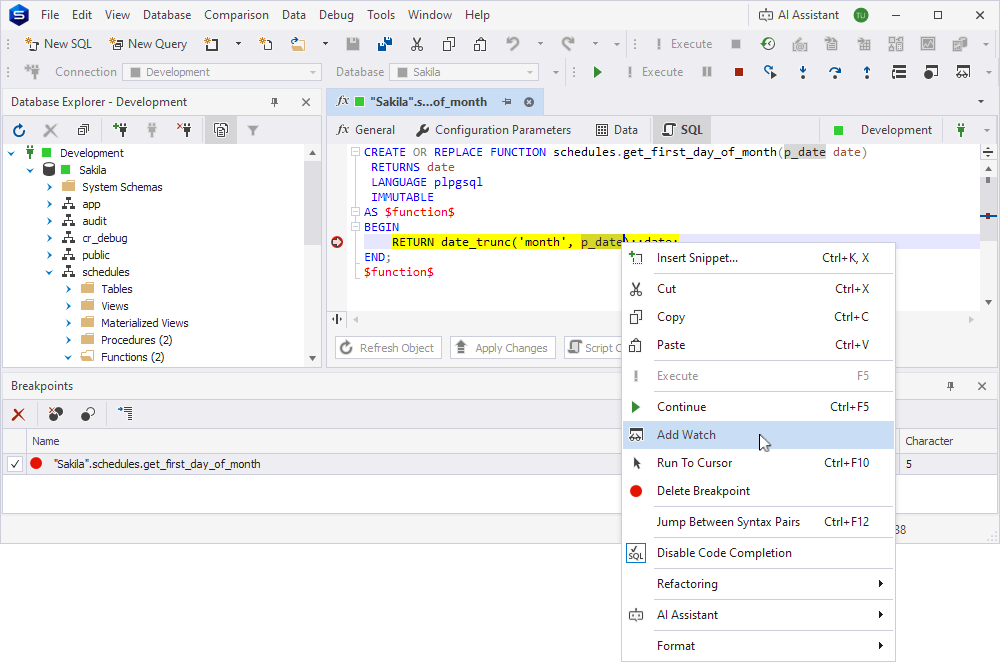Click the Cut scissors icon in toolbar
The width and height of the screenshot is (1000, 662).
pos(417,44)
